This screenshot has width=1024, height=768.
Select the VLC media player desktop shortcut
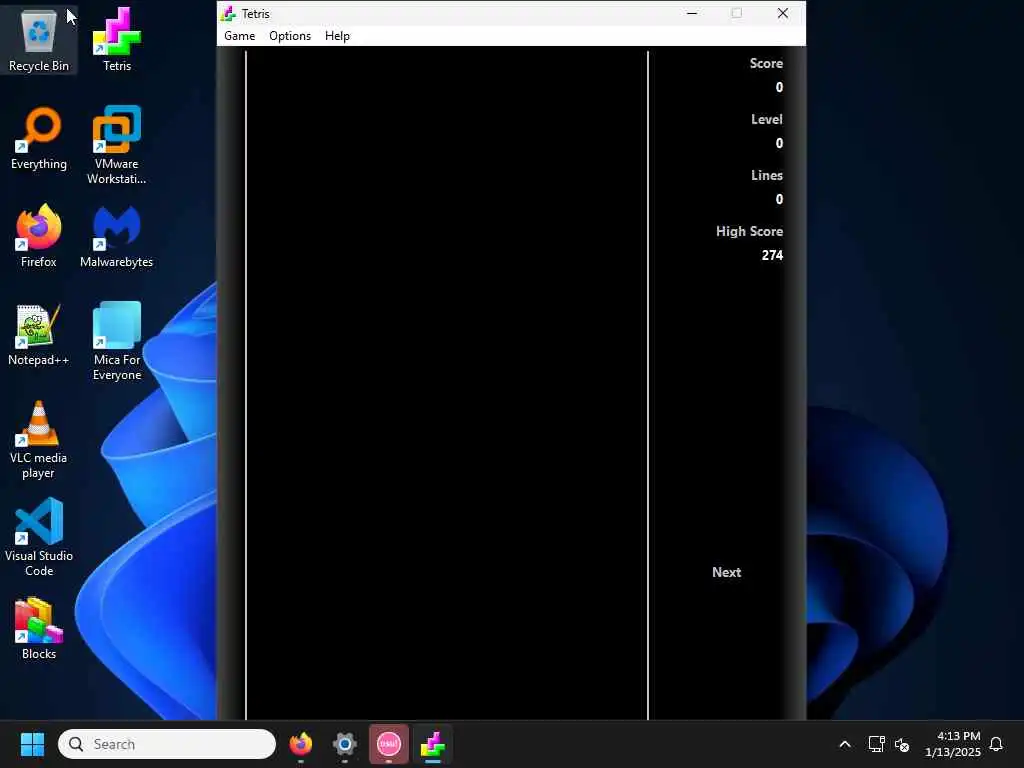click(x=39, y=440)
